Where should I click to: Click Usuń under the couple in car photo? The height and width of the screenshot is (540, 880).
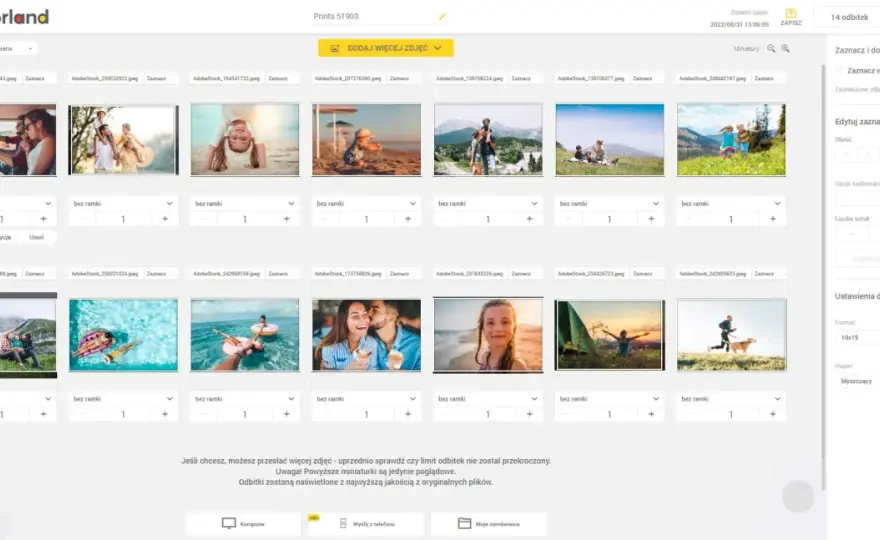[x=36, y=237]
